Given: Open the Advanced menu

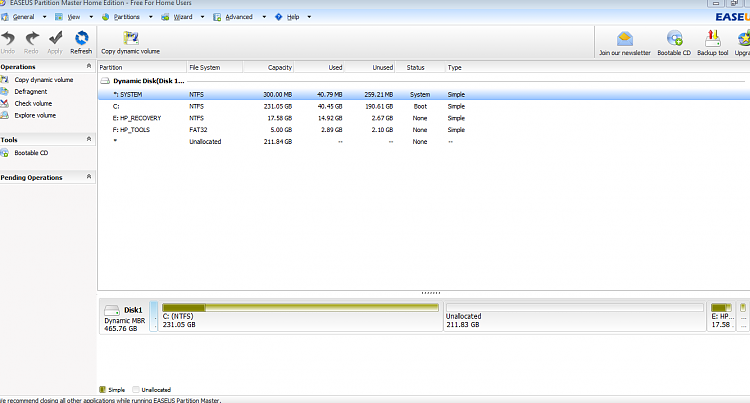Looking at the screenshot, I should click(239, 17).
